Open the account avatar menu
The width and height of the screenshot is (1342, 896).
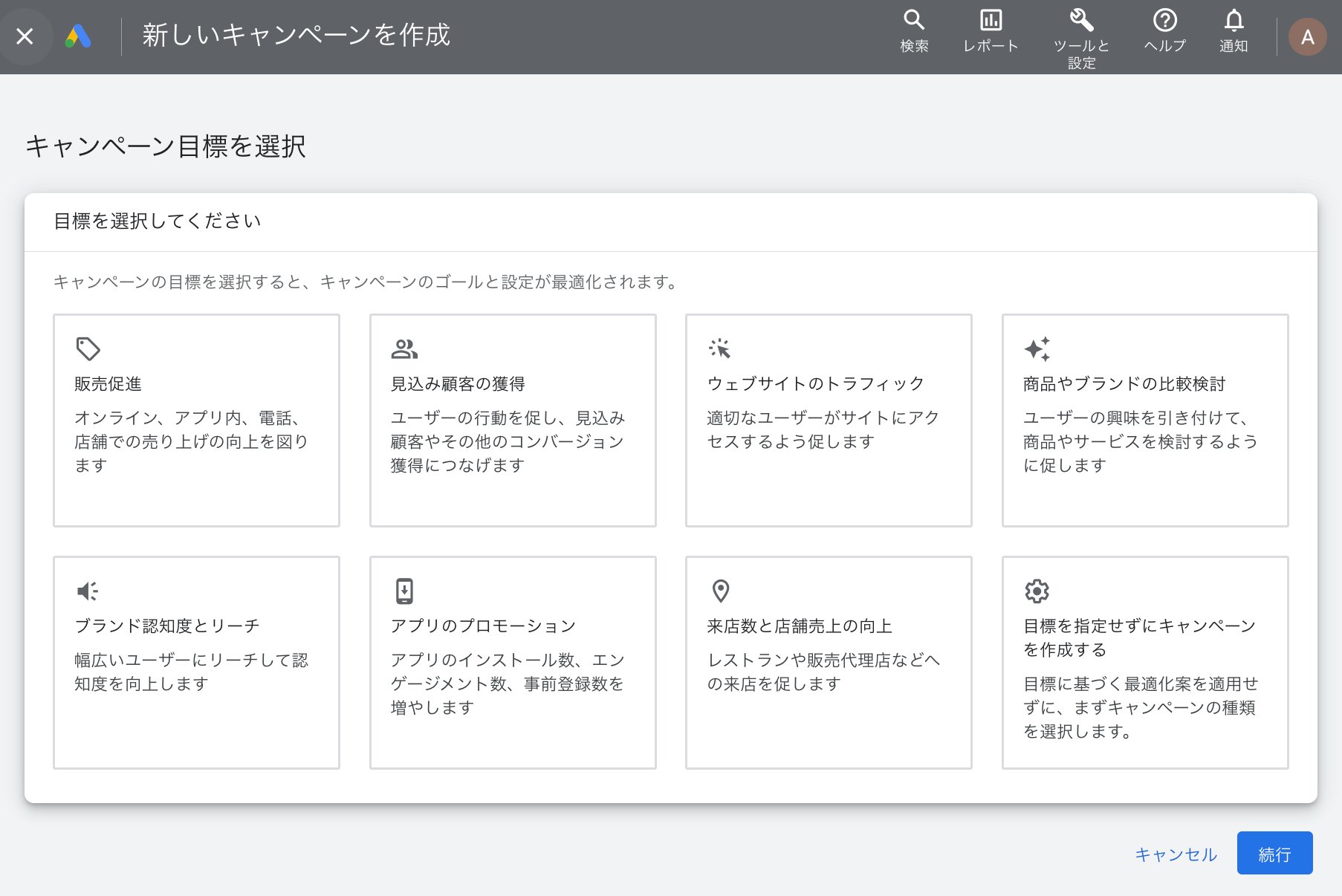coord(1307,36)
